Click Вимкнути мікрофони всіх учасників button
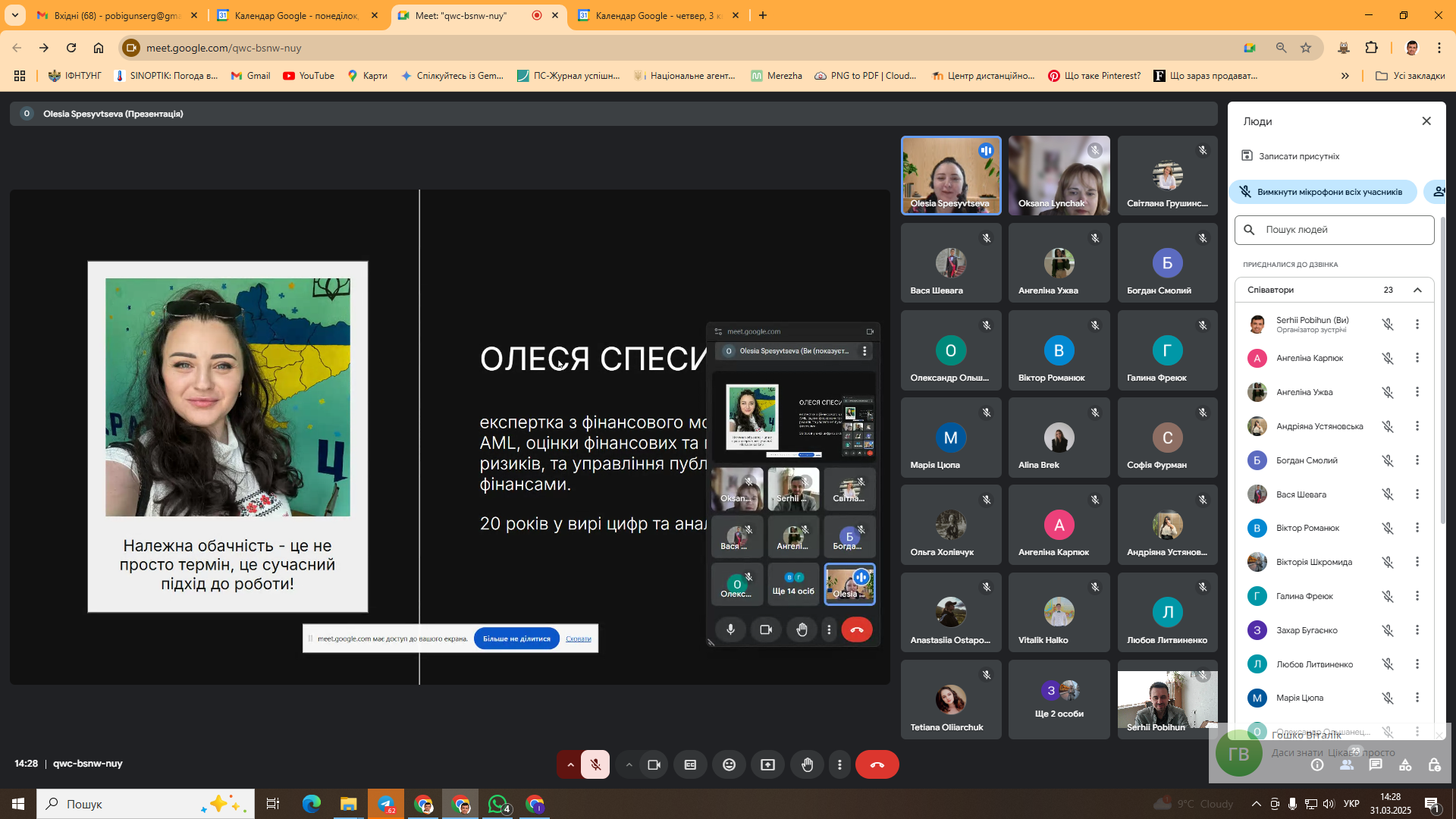Viewport: 1456px width, 819px height. (1323, 192)
